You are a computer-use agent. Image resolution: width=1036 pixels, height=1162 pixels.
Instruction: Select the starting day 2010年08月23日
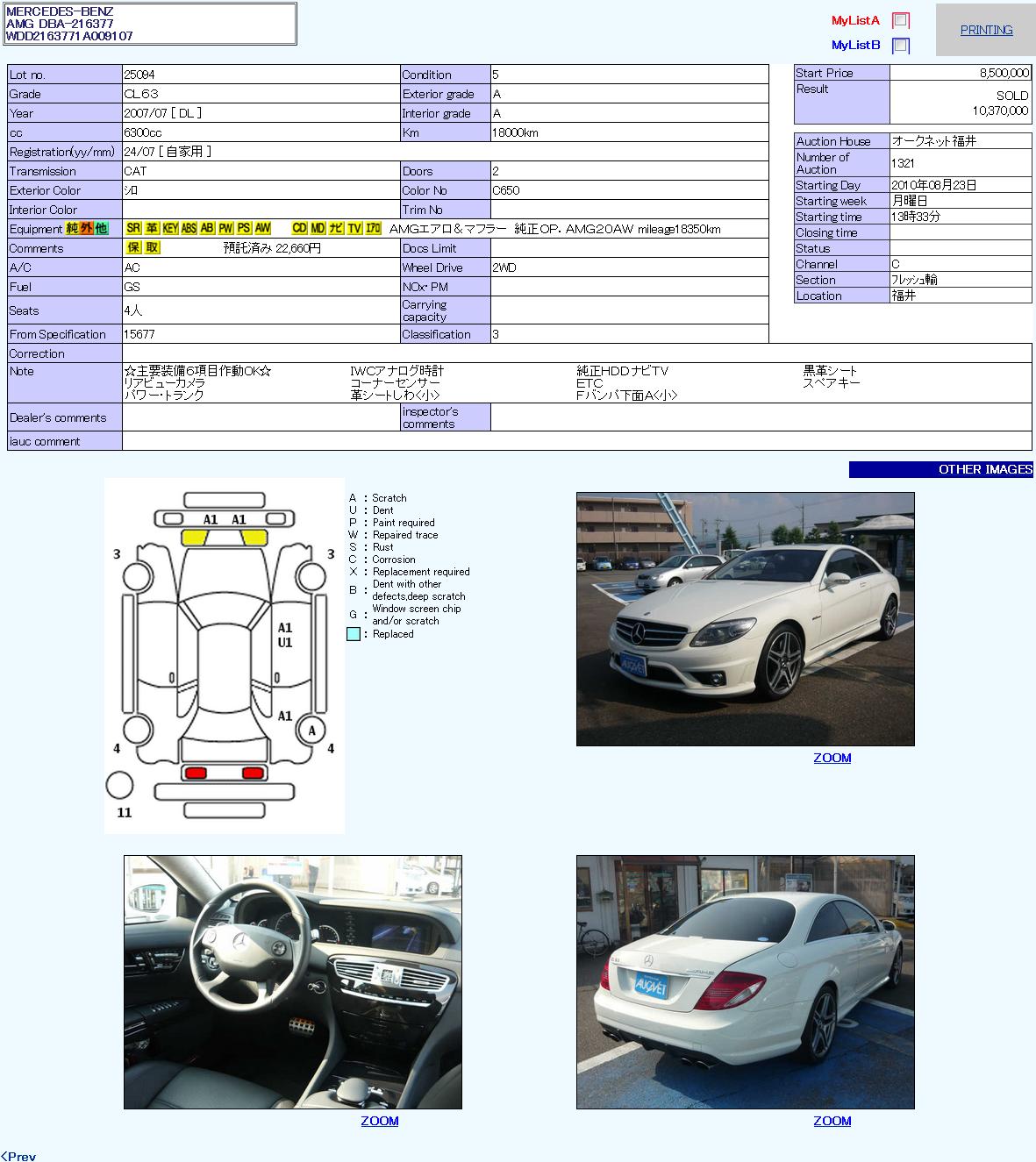(934, 185)
